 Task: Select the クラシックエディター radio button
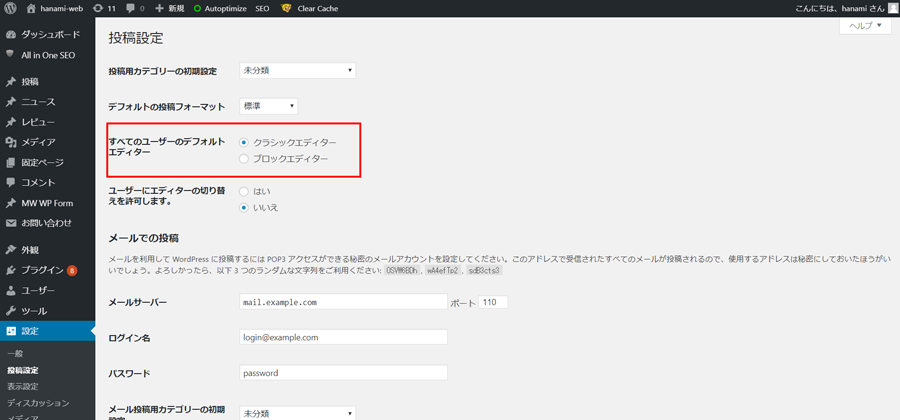244,142
